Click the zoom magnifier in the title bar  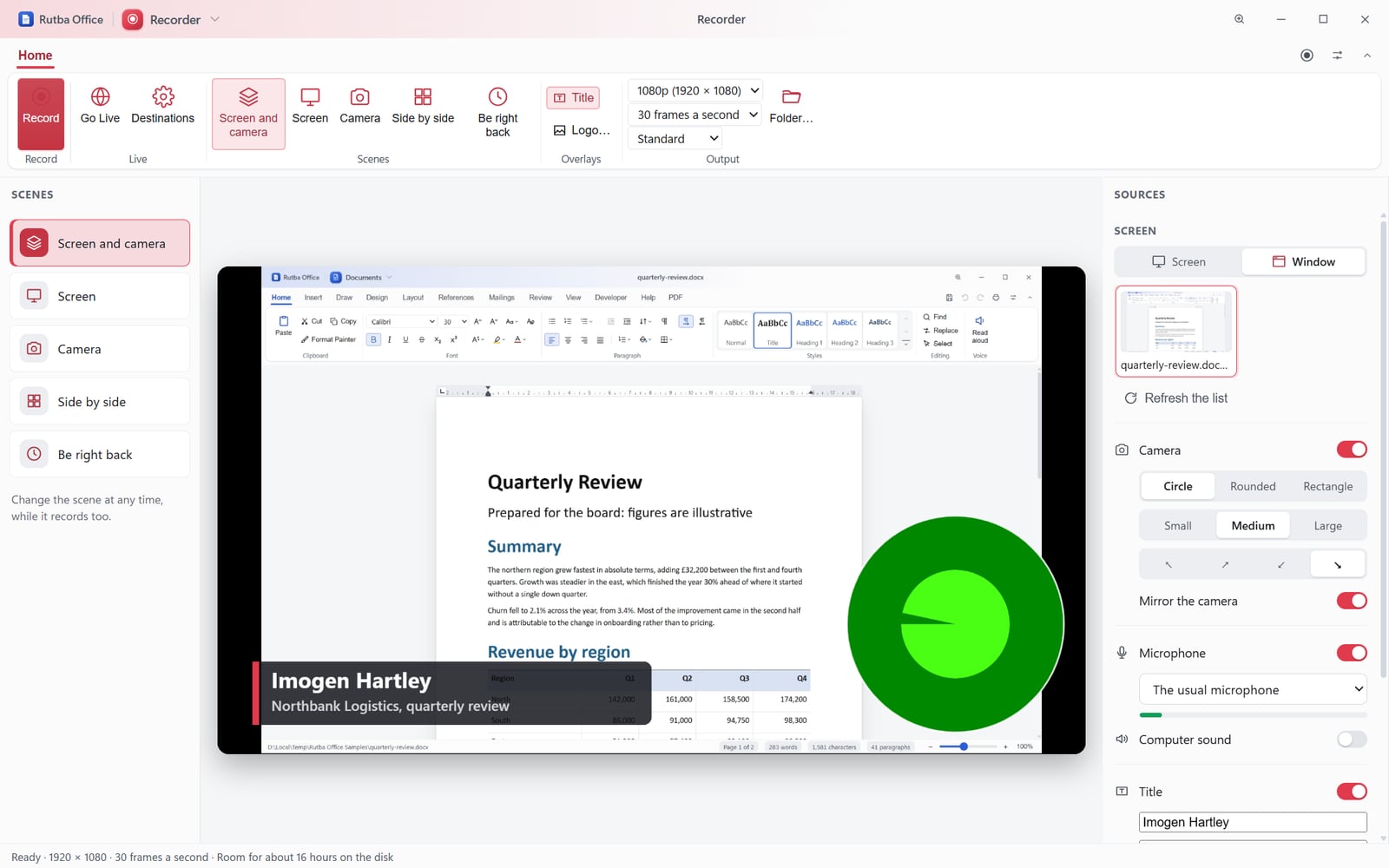pos(1240,19)
